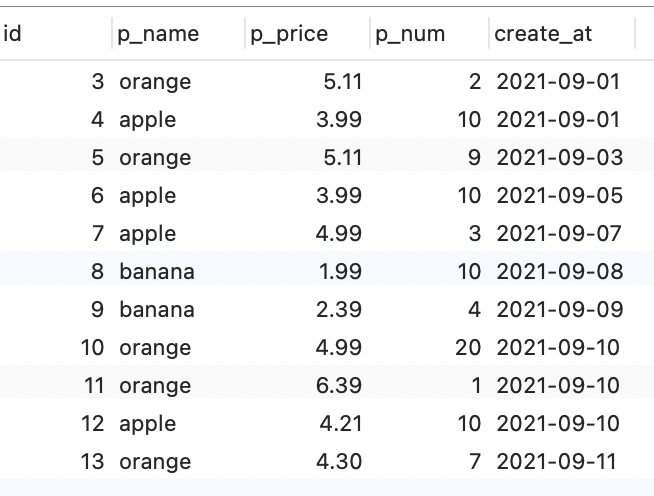Screen dimensions: 654x496
Task: Click the date cell 2021-09-05
Action: tap(559, 196)
